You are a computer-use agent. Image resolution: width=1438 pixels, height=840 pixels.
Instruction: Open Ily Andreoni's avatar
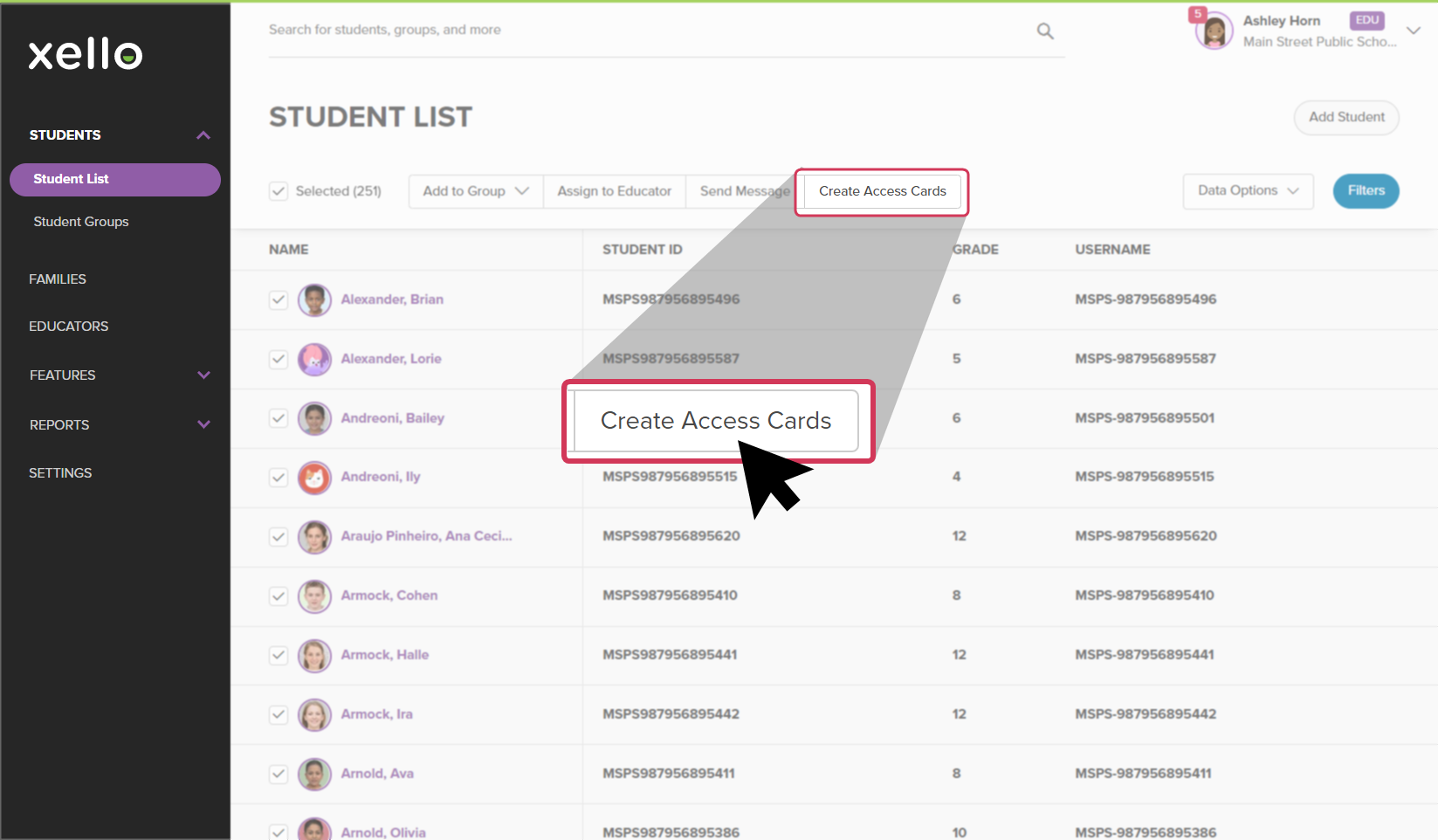pyautogui.click(x=314, y=478)
